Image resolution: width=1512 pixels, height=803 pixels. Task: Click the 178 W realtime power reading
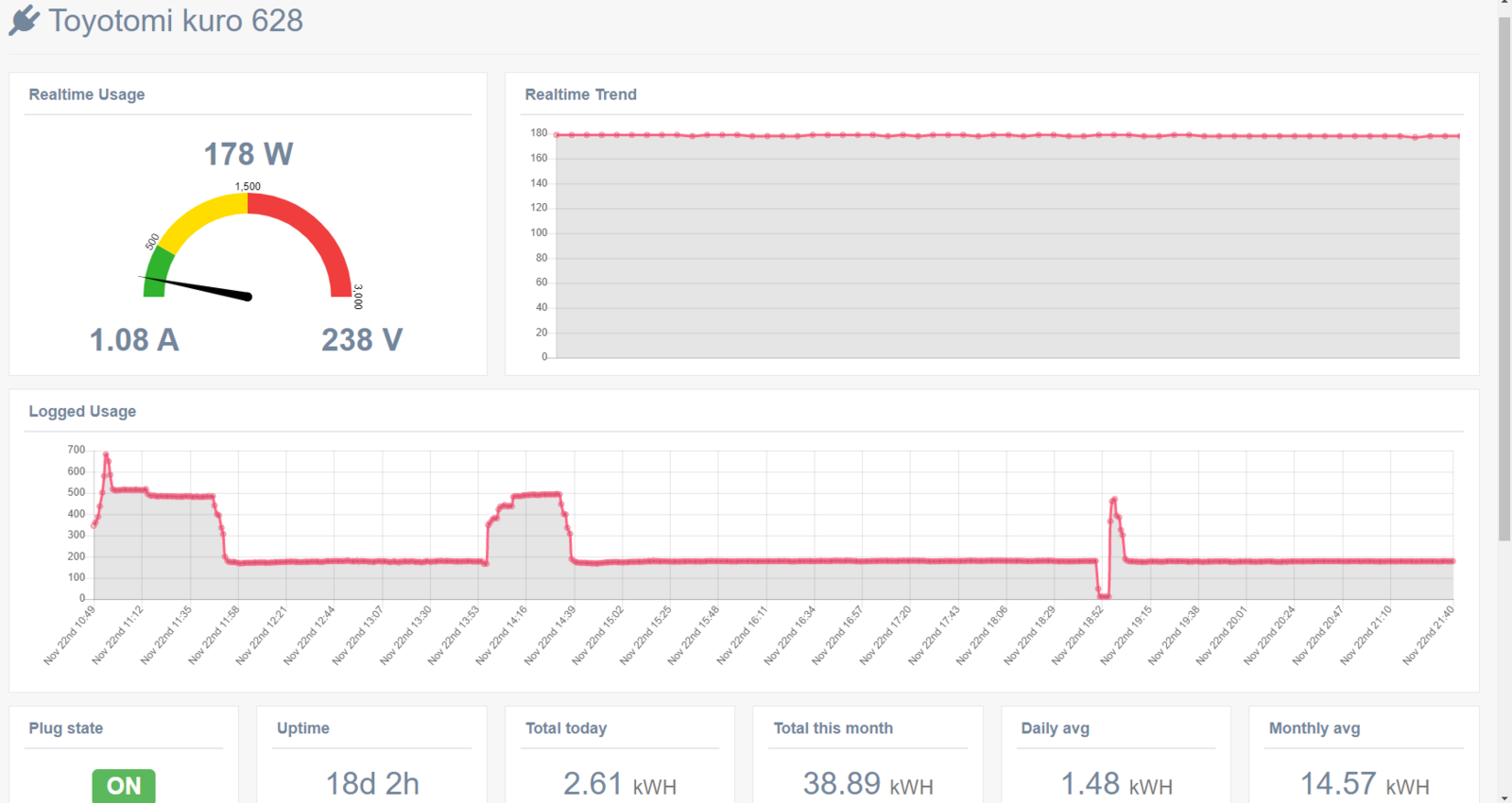point(249,154)
